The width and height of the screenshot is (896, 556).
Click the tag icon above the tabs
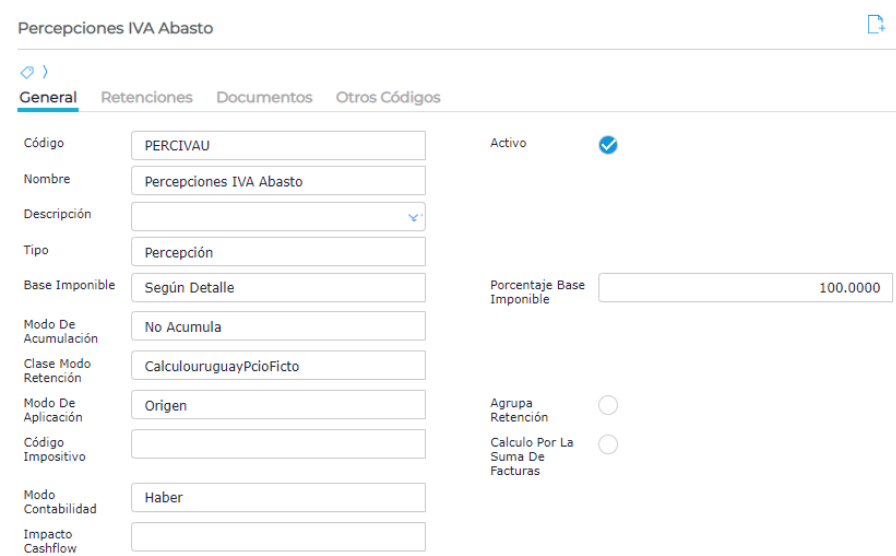(x=26, y=72)
